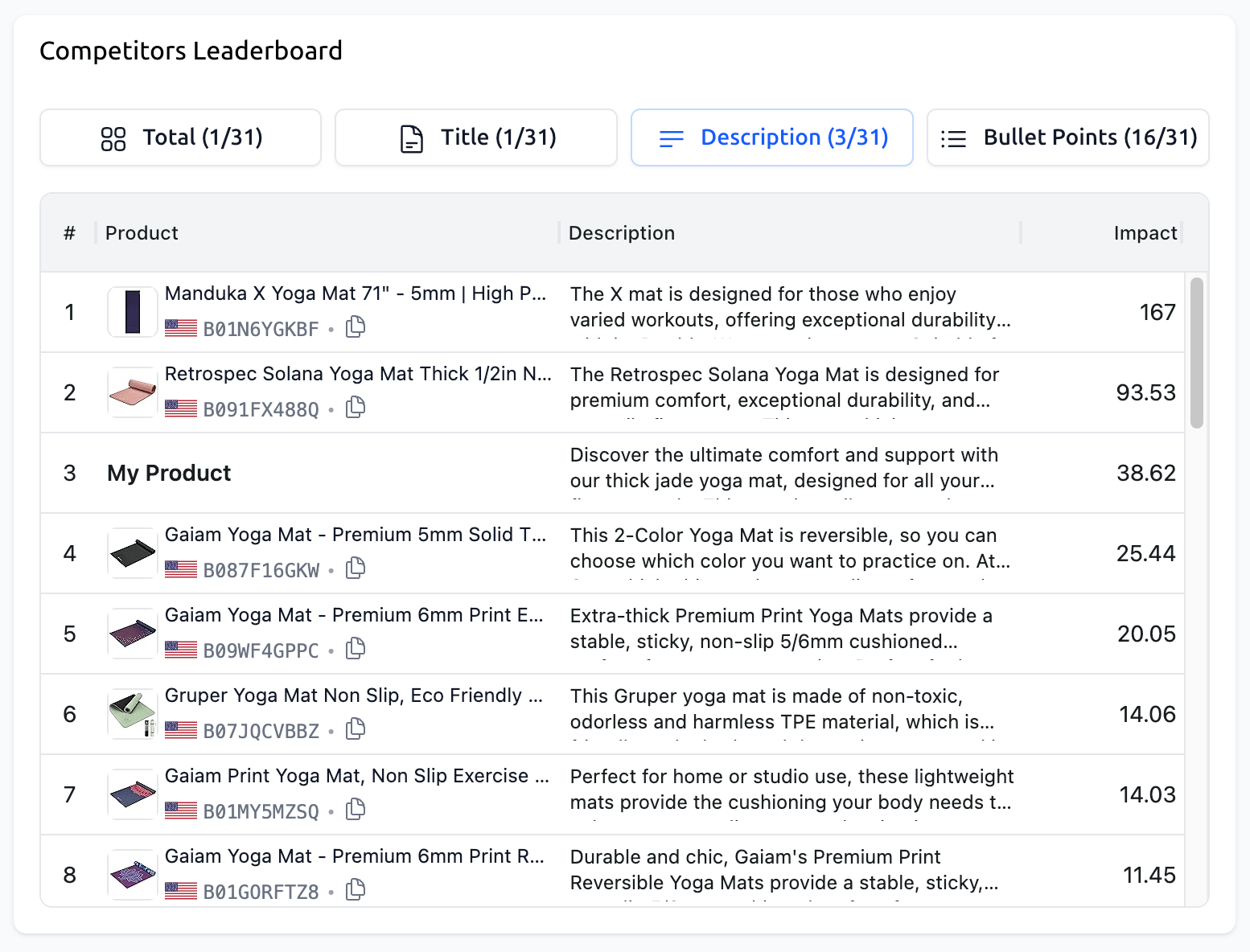Copy the ASIN B01GORFTZ8
Viewport: 1250px width, 952px height.
tap(355, 890)
